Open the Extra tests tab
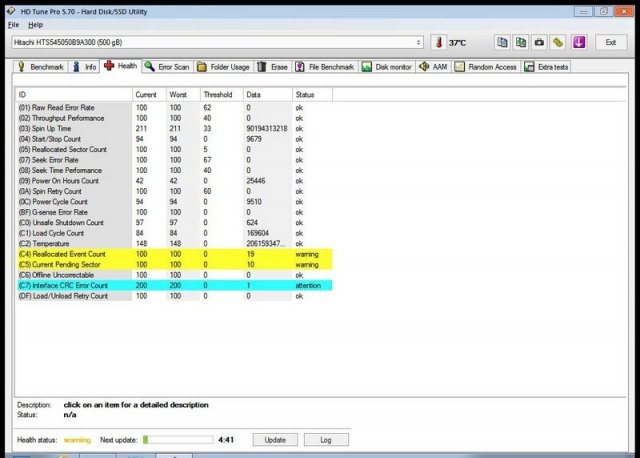Viewport: 640px width, 458px height. (x=547, y=66)
